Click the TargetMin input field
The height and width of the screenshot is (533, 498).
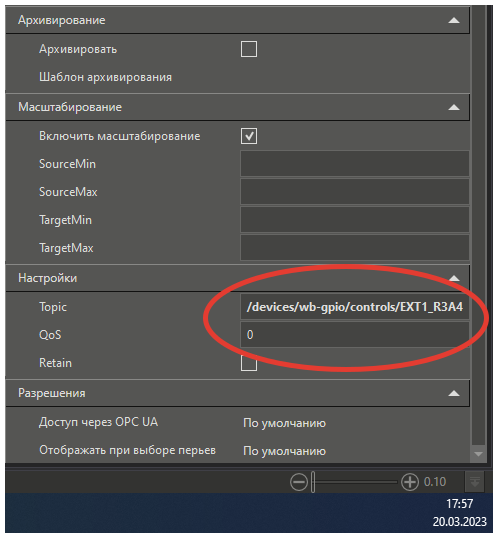[355, 220]
